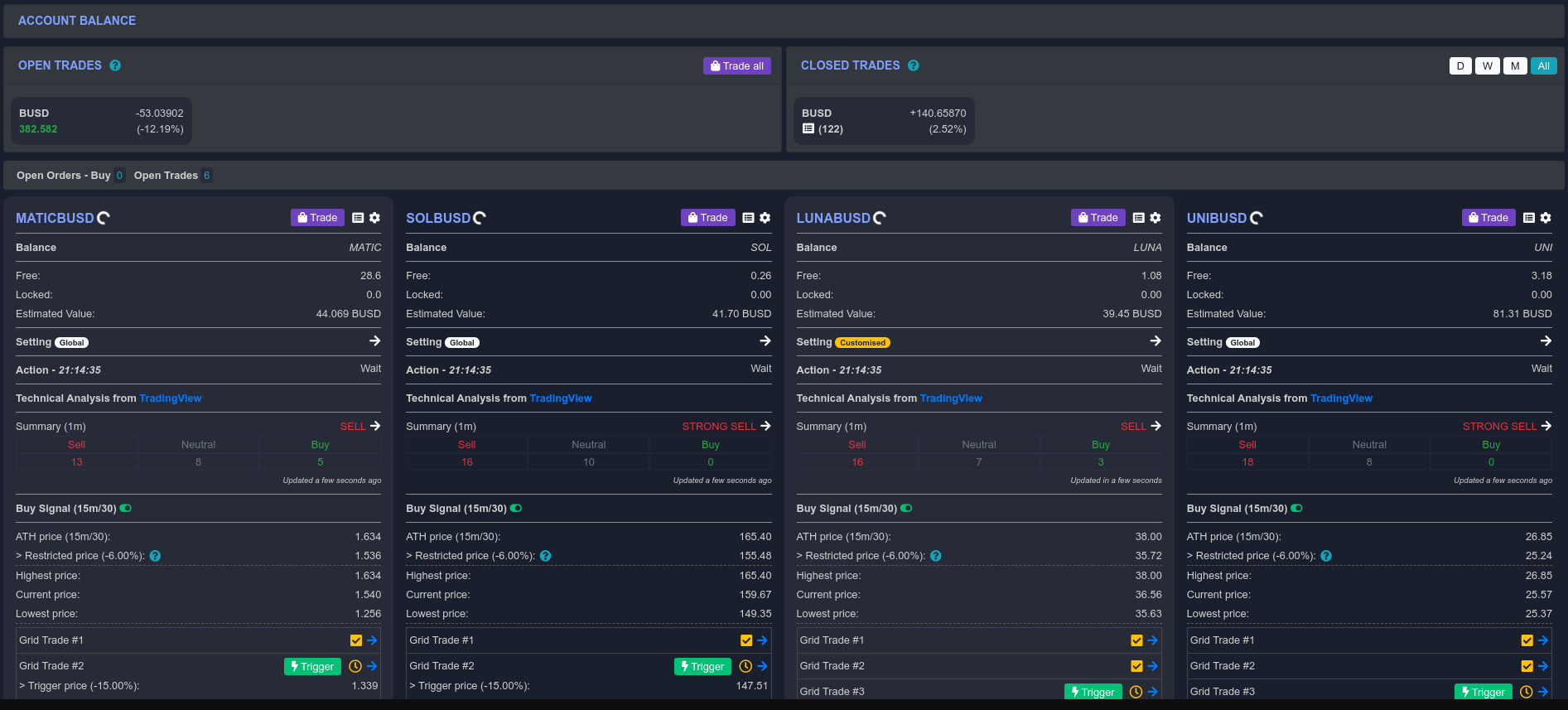Open UNIBUSD symbol link
Image resolution: width=1568 pixels, height=710 pixels.
click(x=1217, y=218)
